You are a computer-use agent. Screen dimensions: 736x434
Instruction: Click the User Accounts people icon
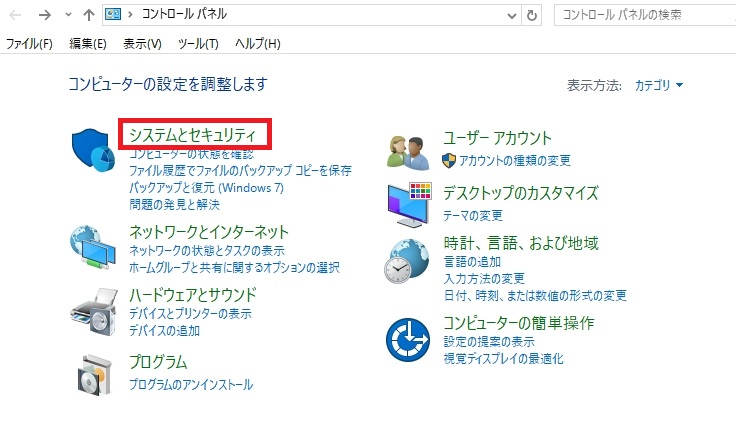click(x=408, y=152)
